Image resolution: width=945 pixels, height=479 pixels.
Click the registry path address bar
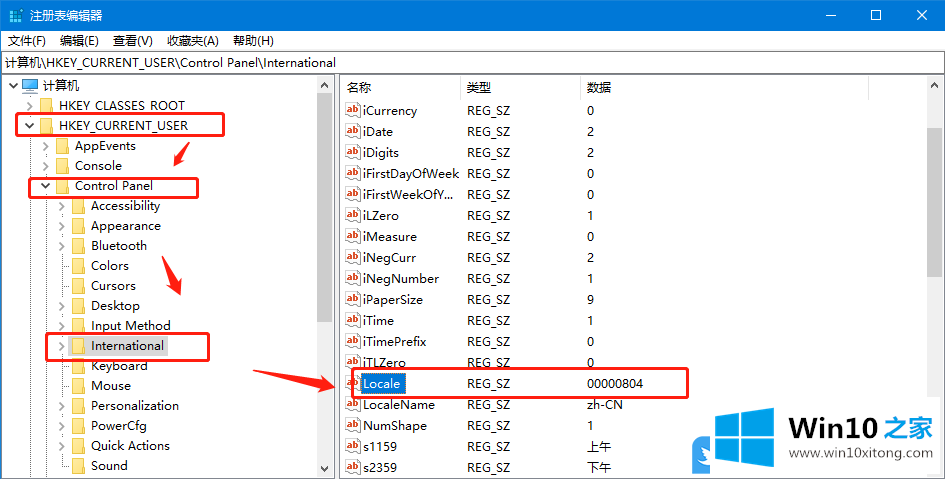(472, 63)
